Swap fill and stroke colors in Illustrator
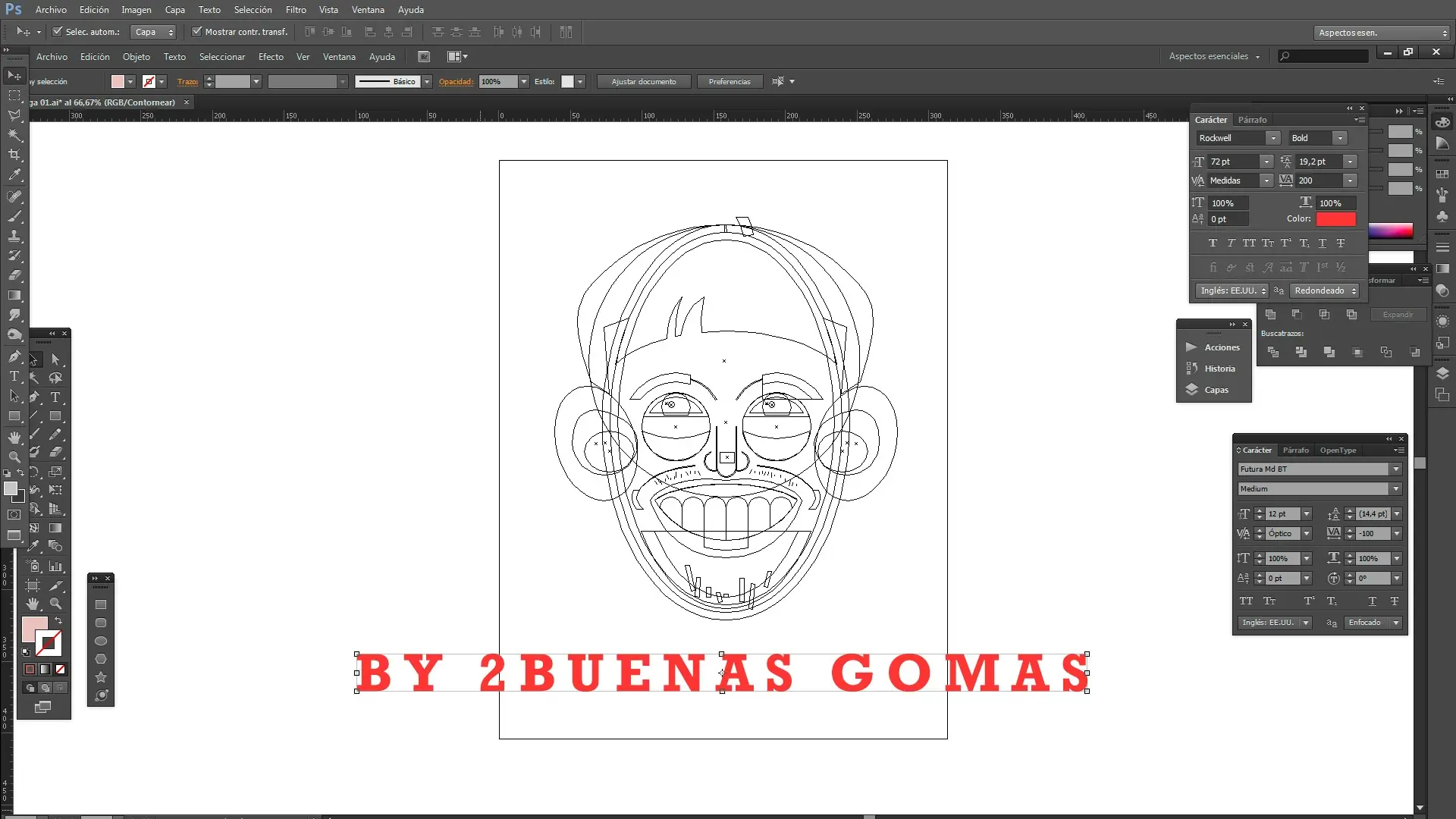1456x819 pixels. (x=58, y=620)
